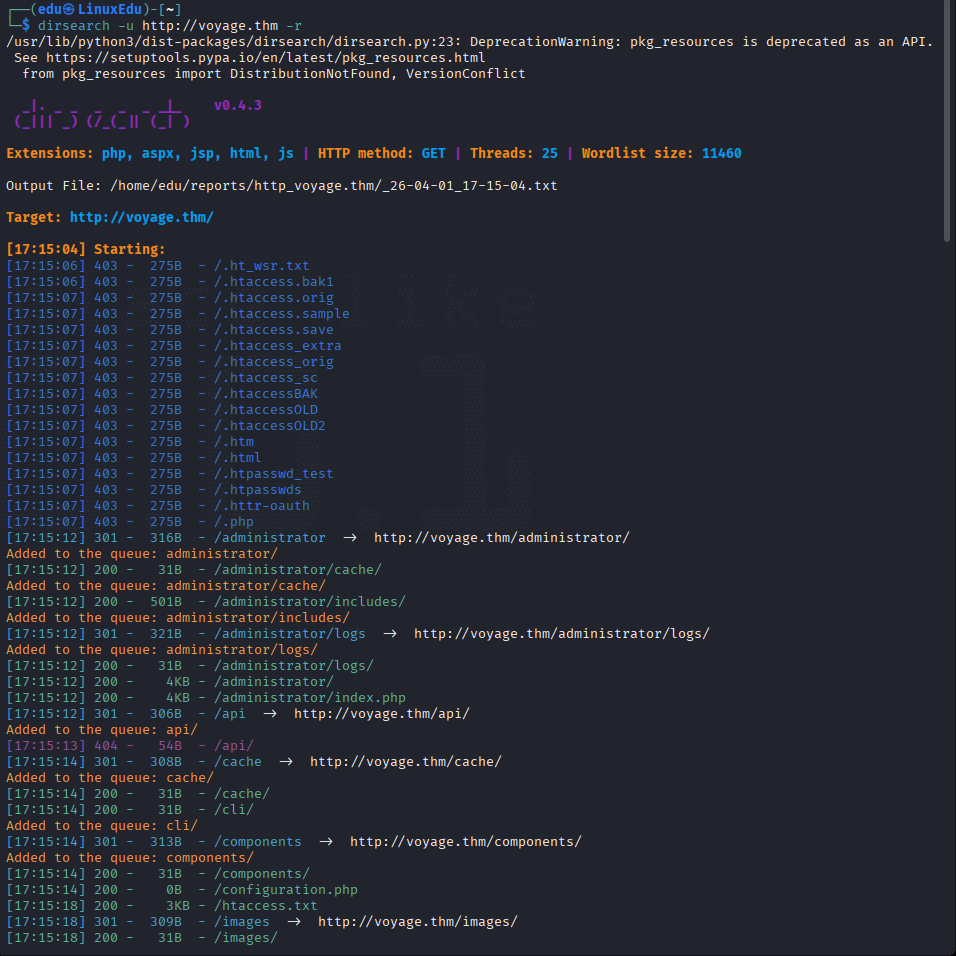Select the /.httr-oauth path
The width and height of the screenshot is (956, 956).
click(x=262, y=506)
